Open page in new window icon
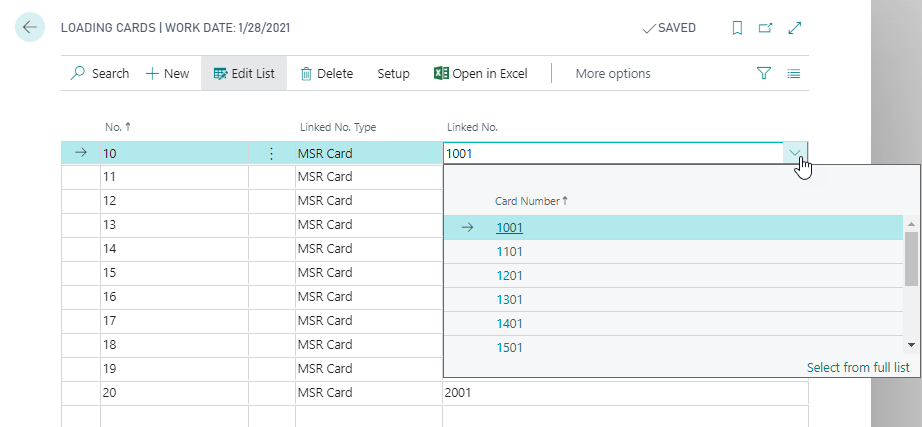 pos(766,28)
